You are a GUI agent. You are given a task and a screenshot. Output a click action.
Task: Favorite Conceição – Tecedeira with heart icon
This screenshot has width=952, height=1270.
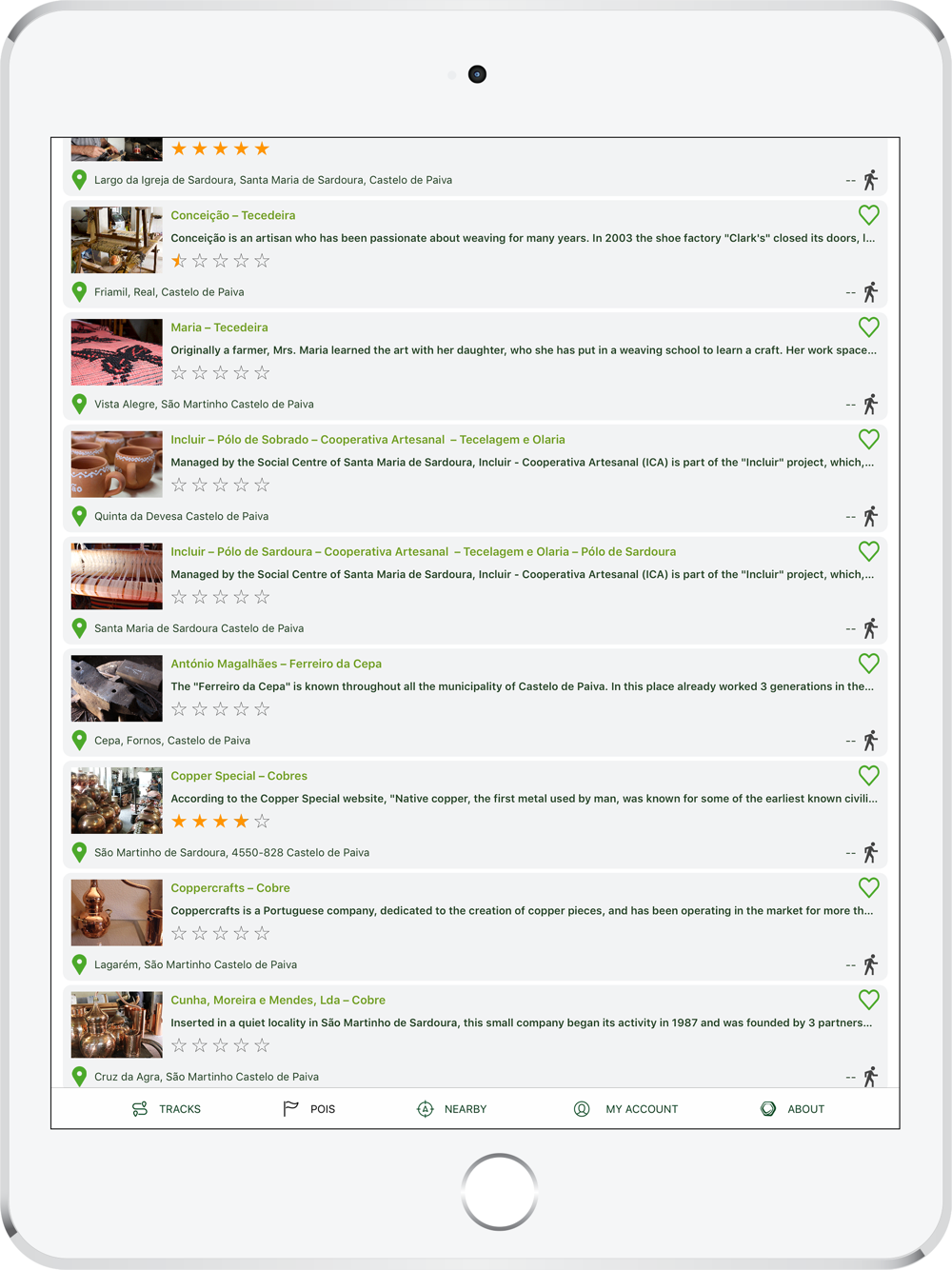pyautogui.click(x=868, y=215)
